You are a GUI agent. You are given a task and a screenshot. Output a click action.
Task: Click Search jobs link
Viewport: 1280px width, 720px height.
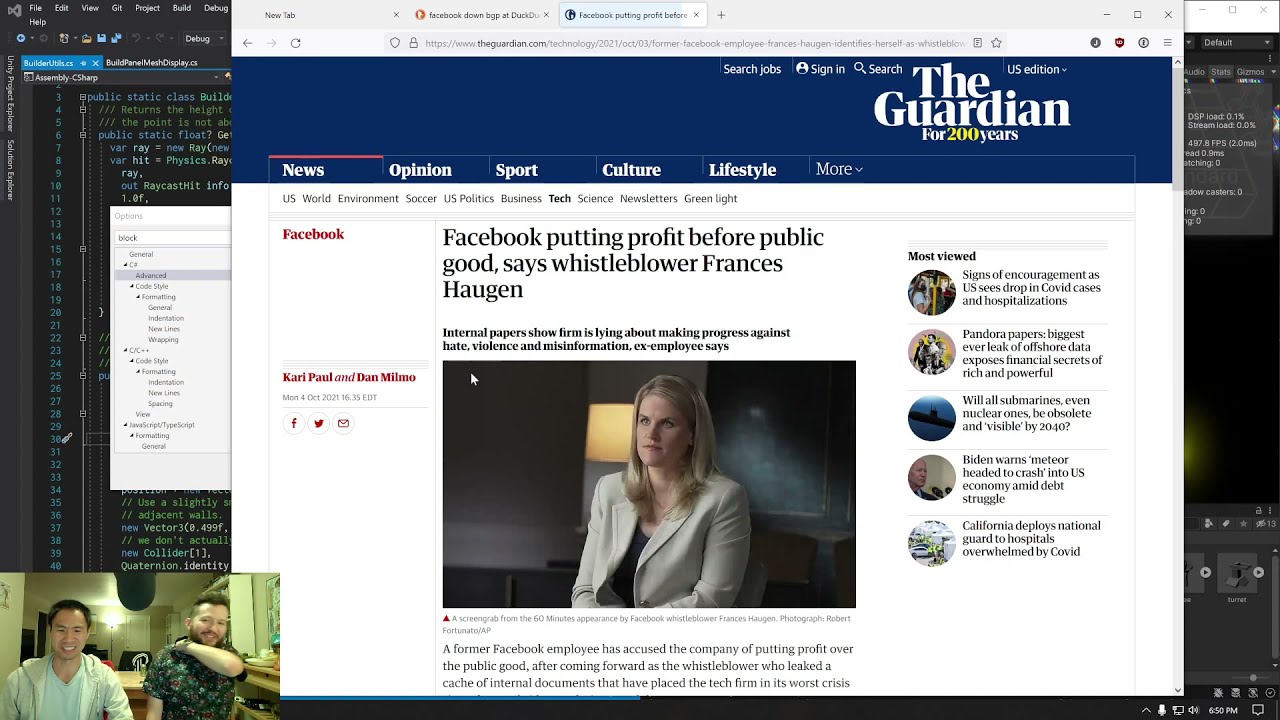[752, 69]
